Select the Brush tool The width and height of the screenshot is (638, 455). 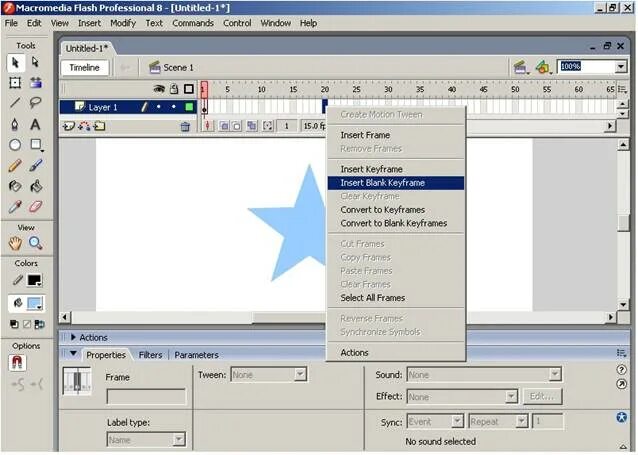(x=35, y=165)
